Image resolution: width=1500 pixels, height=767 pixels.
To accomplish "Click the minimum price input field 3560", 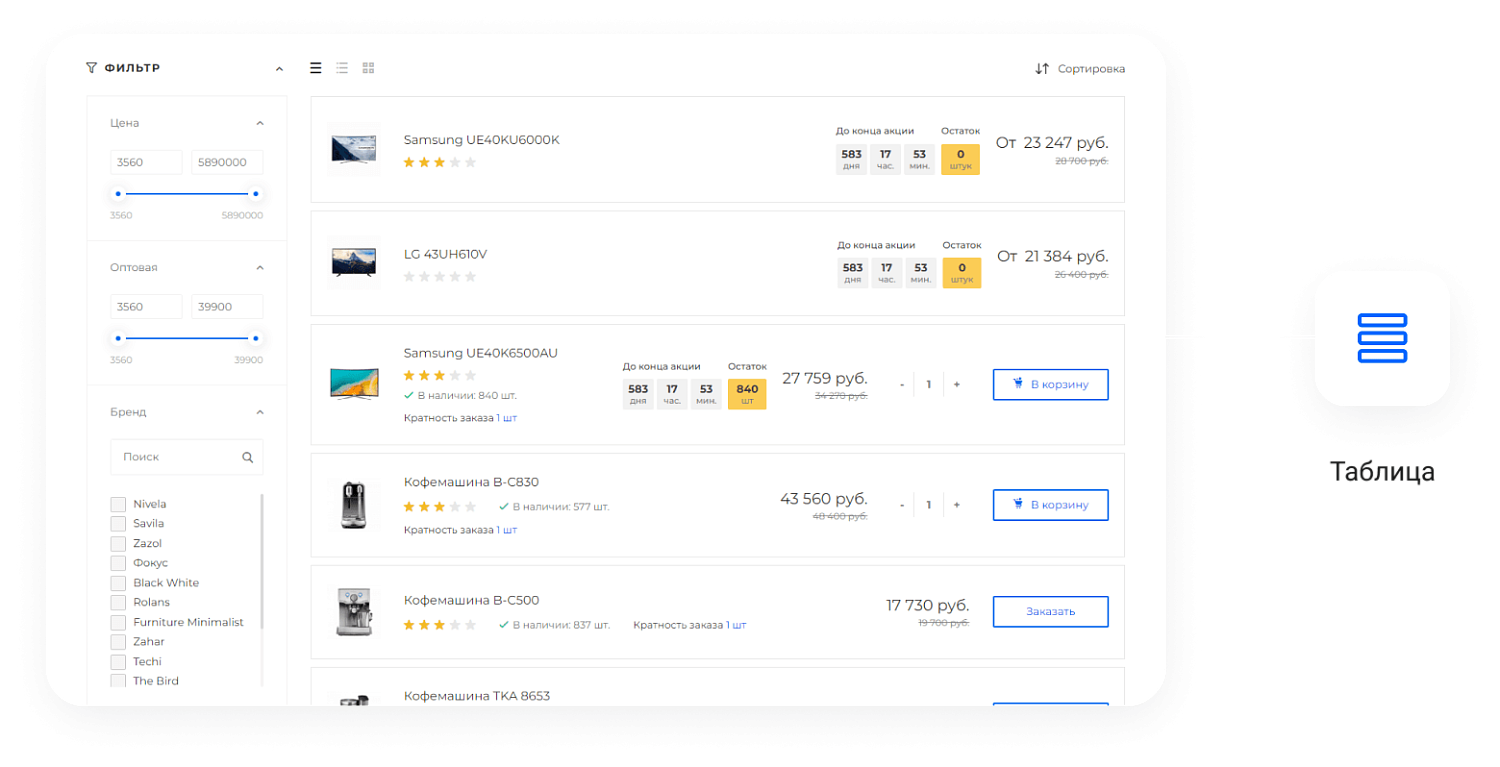I will 146,163.
